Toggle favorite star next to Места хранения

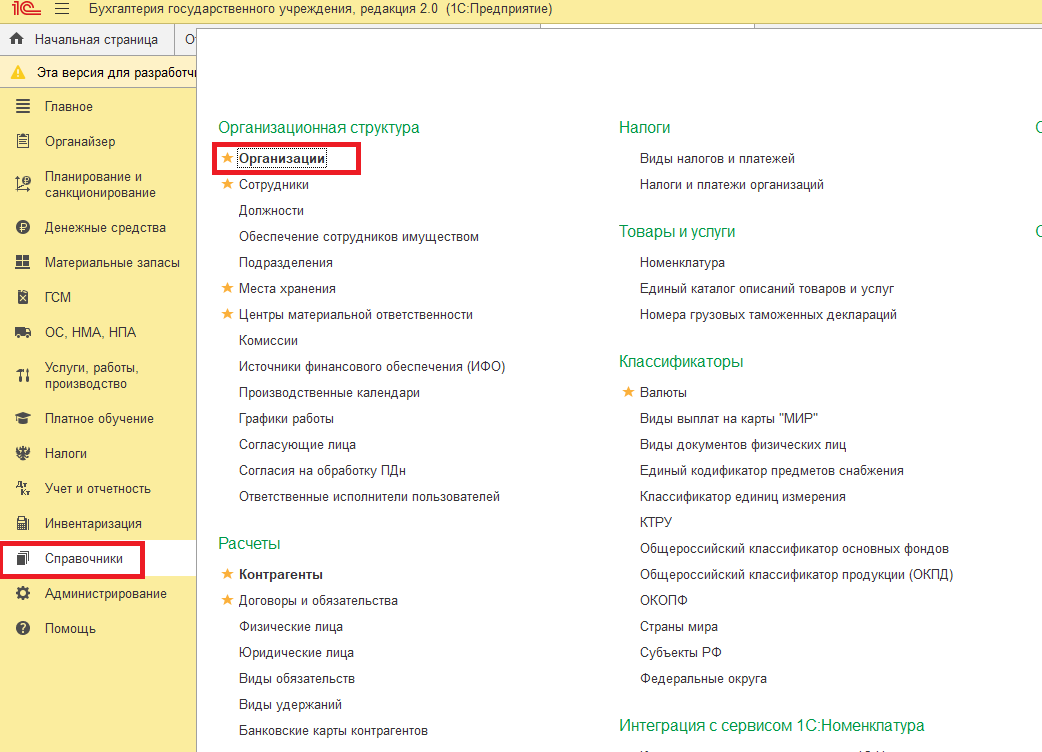[x=227, y=288]
